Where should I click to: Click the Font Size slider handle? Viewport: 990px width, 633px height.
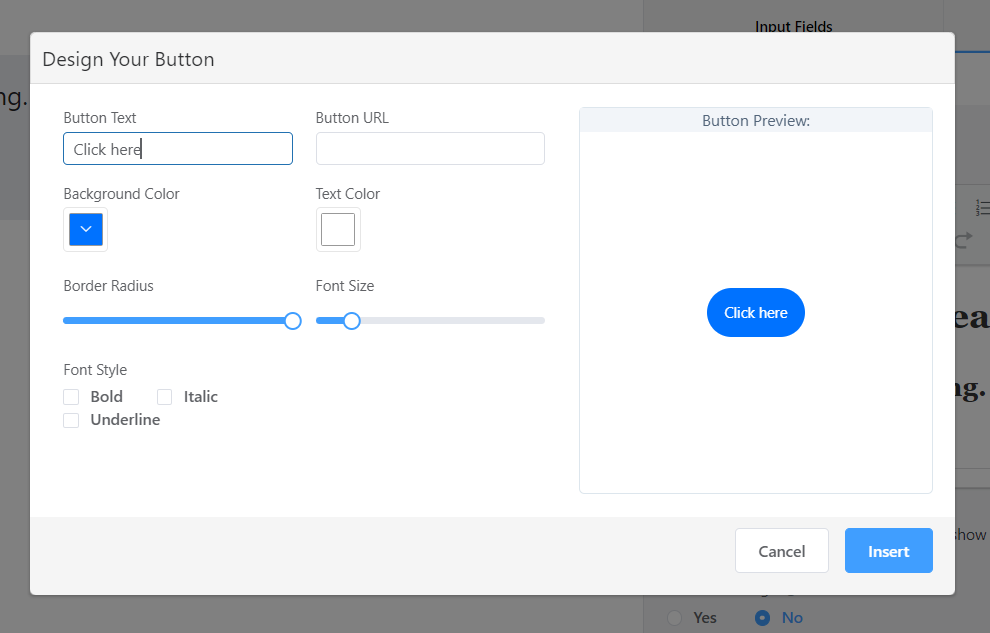pyautogui.click(x=352, y=321)
